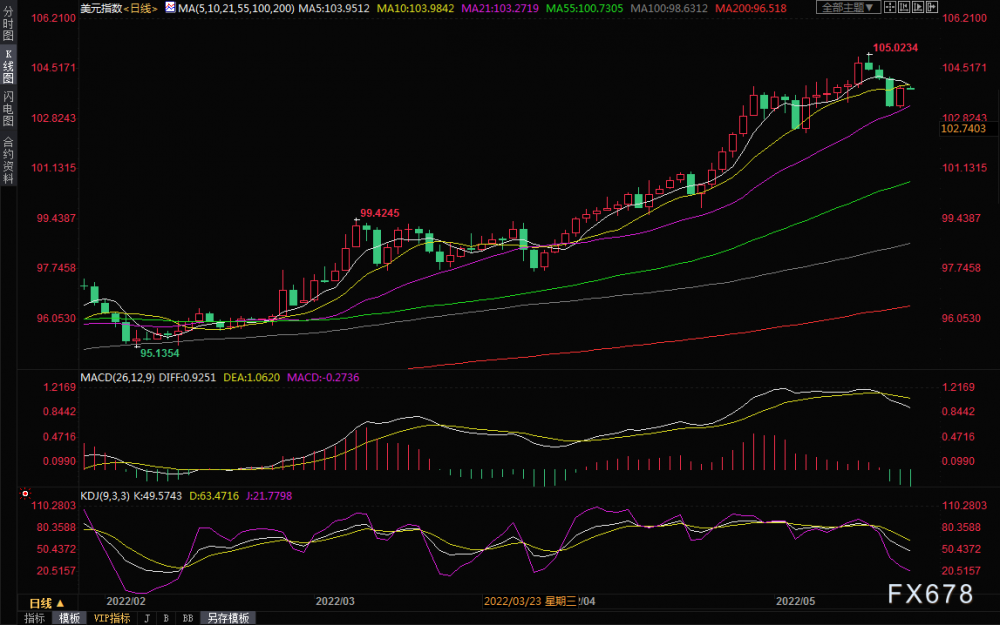Click the MA21:103.2719 value

point(500,8)
